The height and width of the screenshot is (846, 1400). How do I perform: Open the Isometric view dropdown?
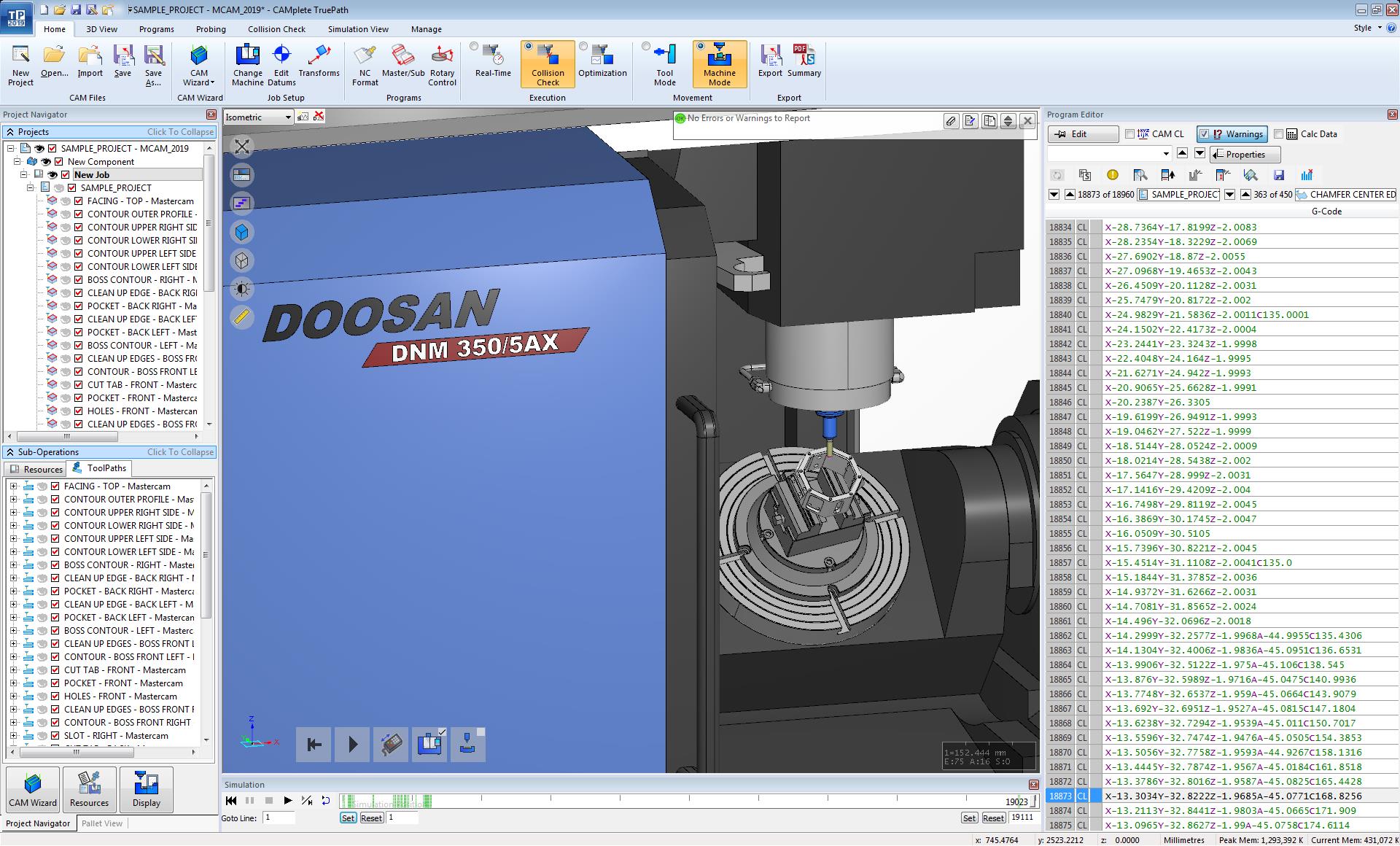point(288,117)
